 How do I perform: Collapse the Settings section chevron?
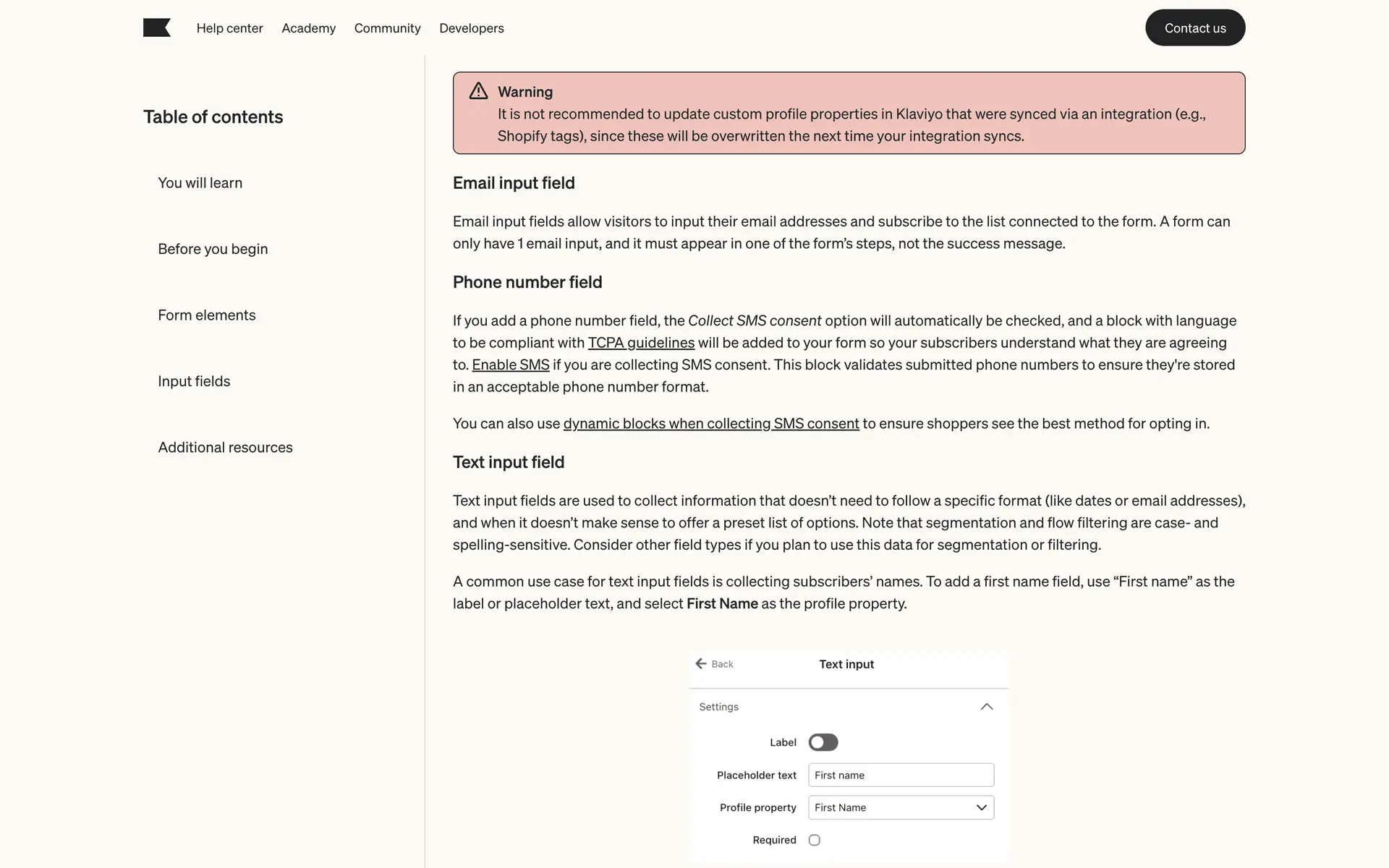(x=986, y=707)
